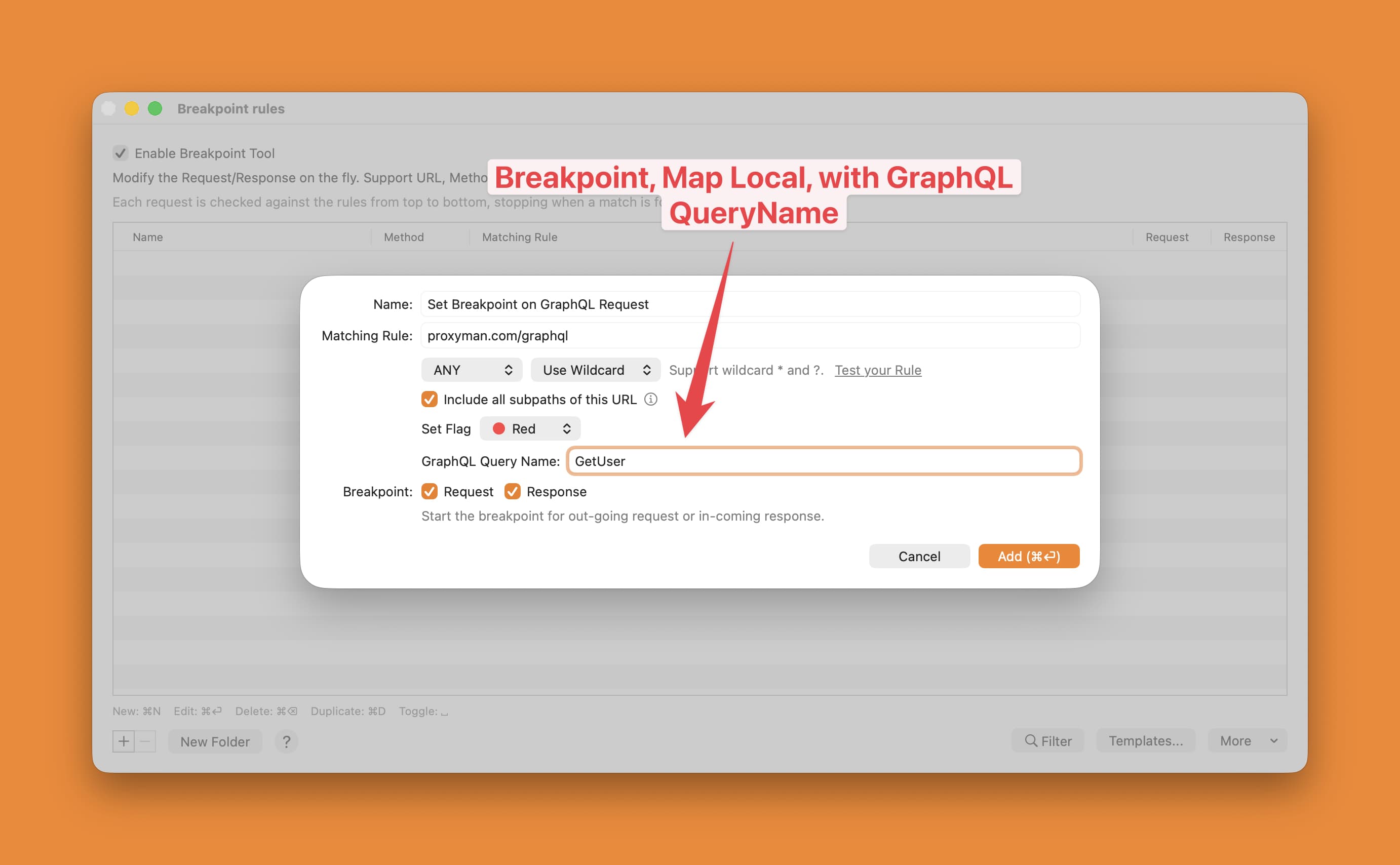Click info icon beside subpaths option
The image size is (1400, 865).
pyautogui.click(x=650, y=399)
